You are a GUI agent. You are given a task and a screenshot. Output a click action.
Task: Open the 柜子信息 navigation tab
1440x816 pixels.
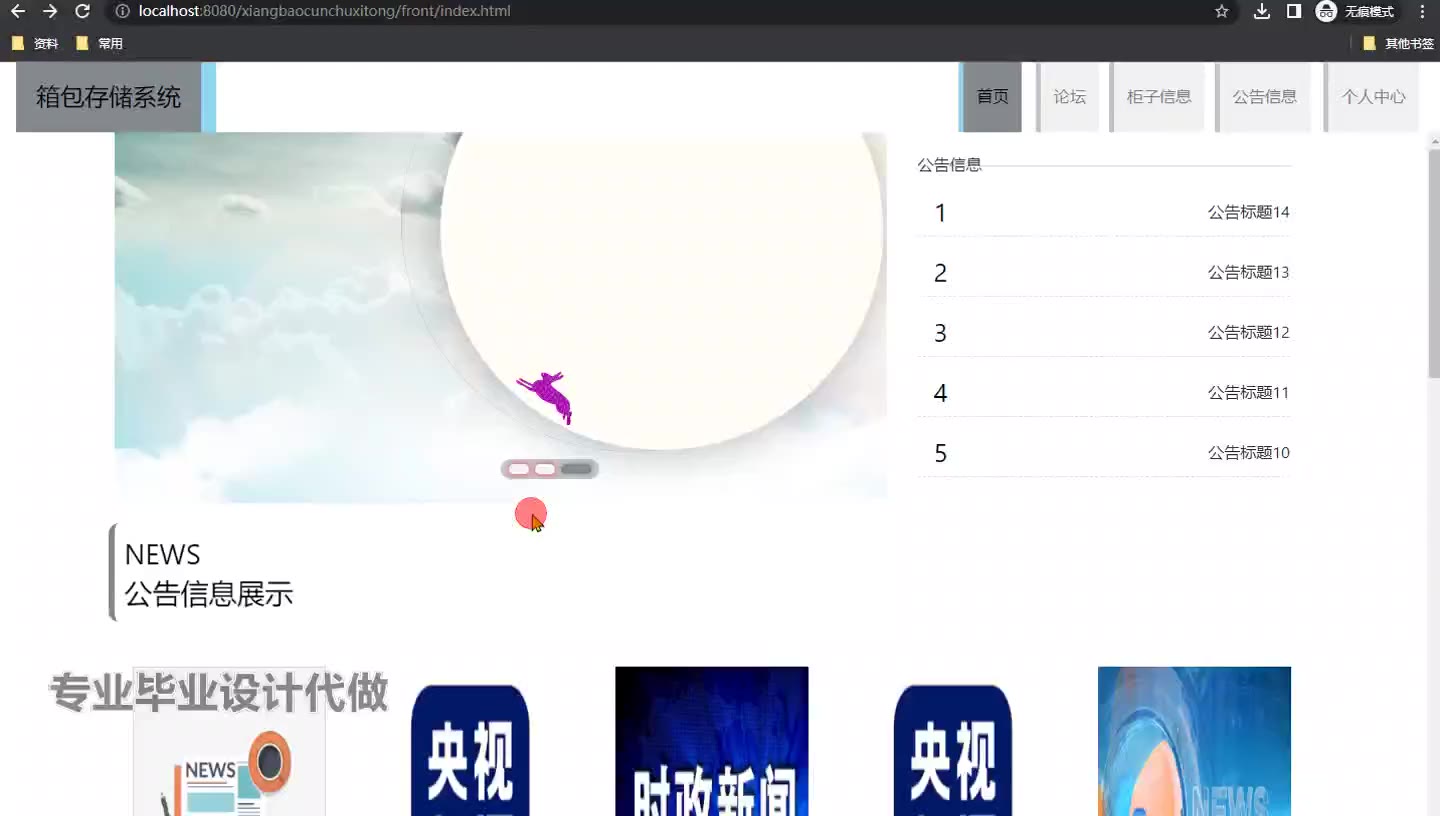[1158, 97]
